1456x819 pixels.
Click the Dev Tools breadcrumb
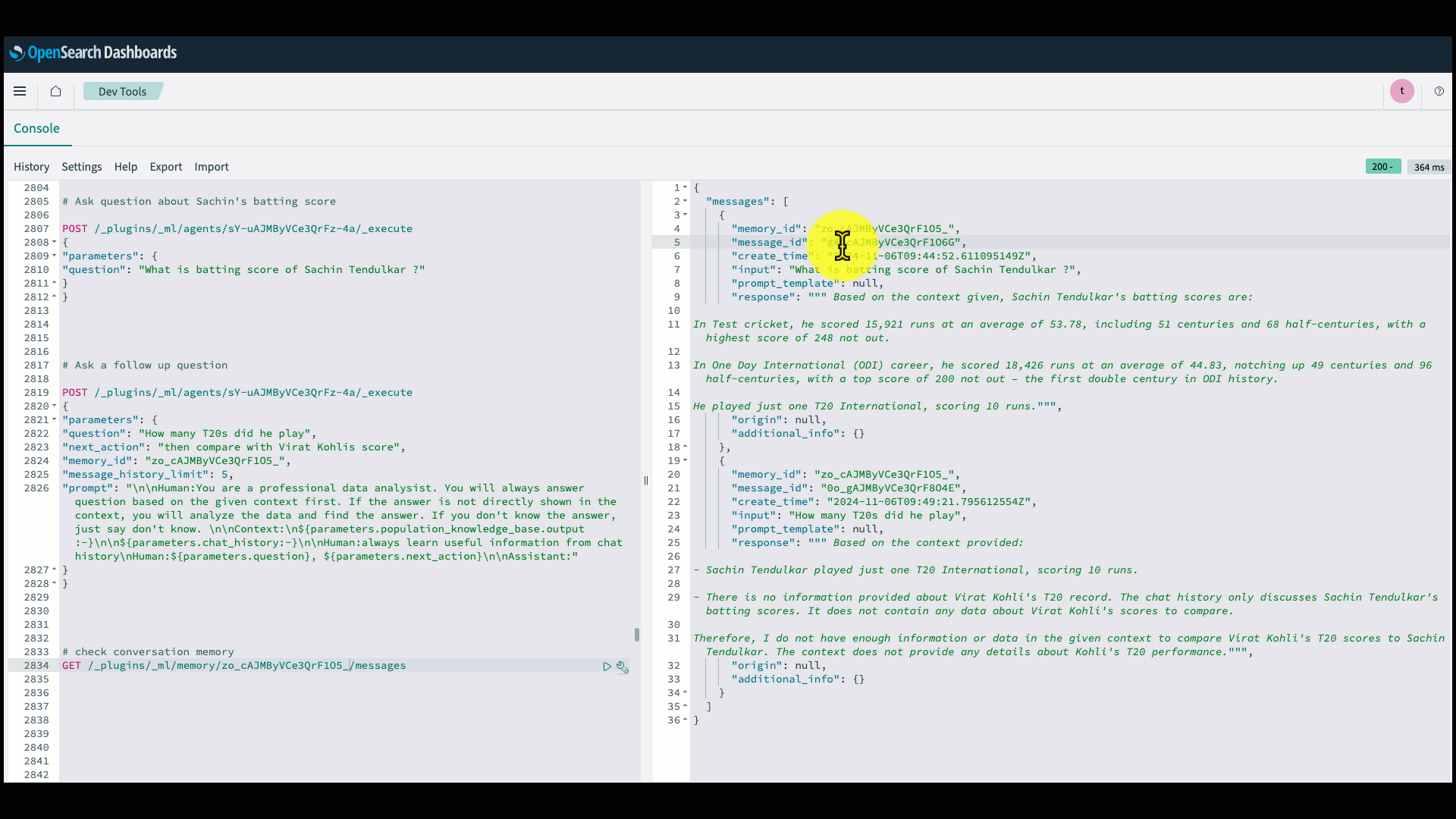pos(122,92)
